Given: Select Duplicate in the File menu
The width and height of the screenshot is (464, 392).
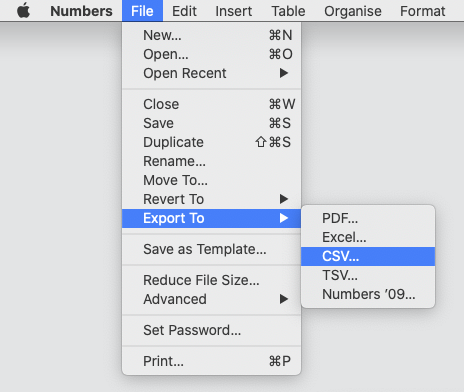Looking at the screenshot, I should (x=211, y=142).
